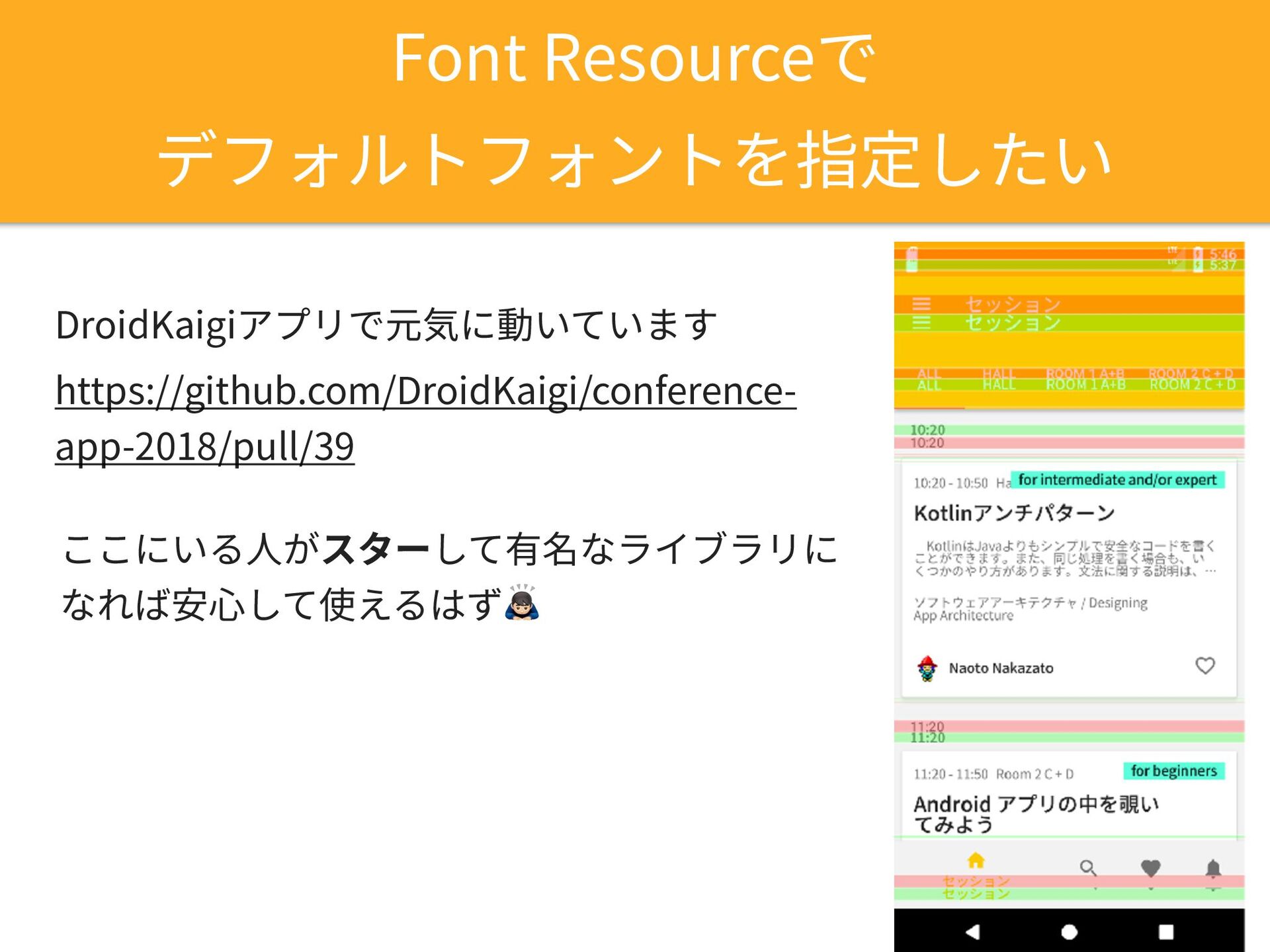Click the bowing person emoji on the slide

pyautogui.click(x=522, y=602)
